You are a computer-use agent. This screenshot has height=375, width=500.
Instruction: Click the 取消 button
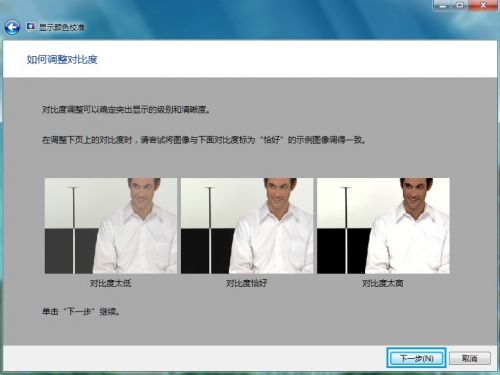(470, 358)
